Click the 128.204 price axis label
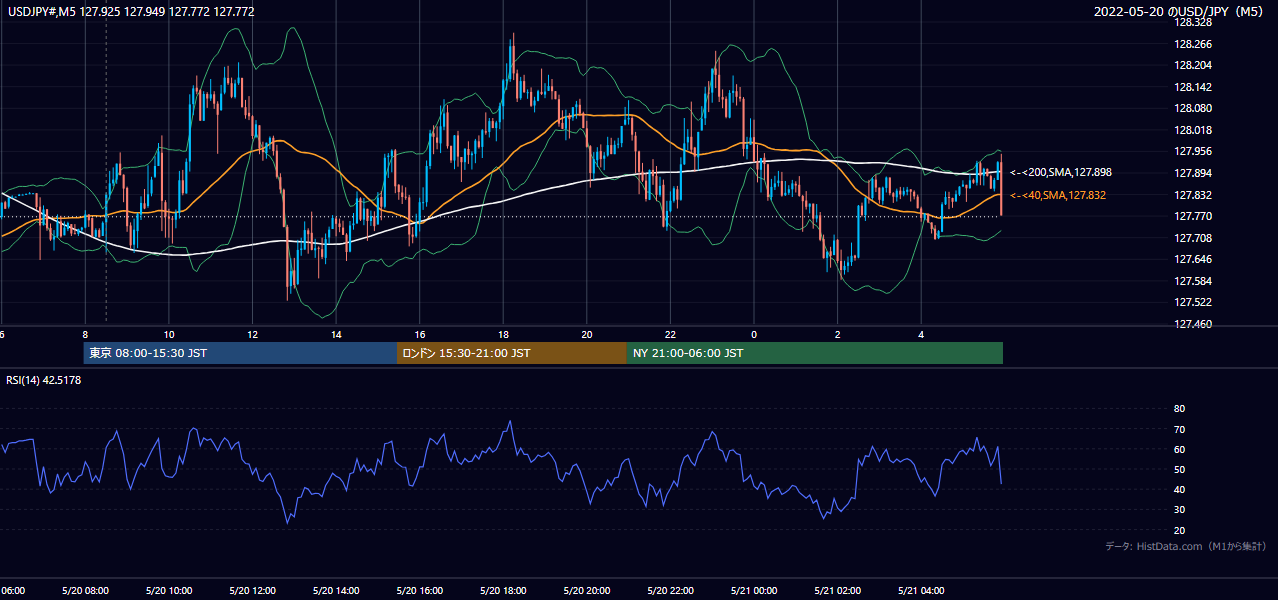 [x=1194, y=65]
